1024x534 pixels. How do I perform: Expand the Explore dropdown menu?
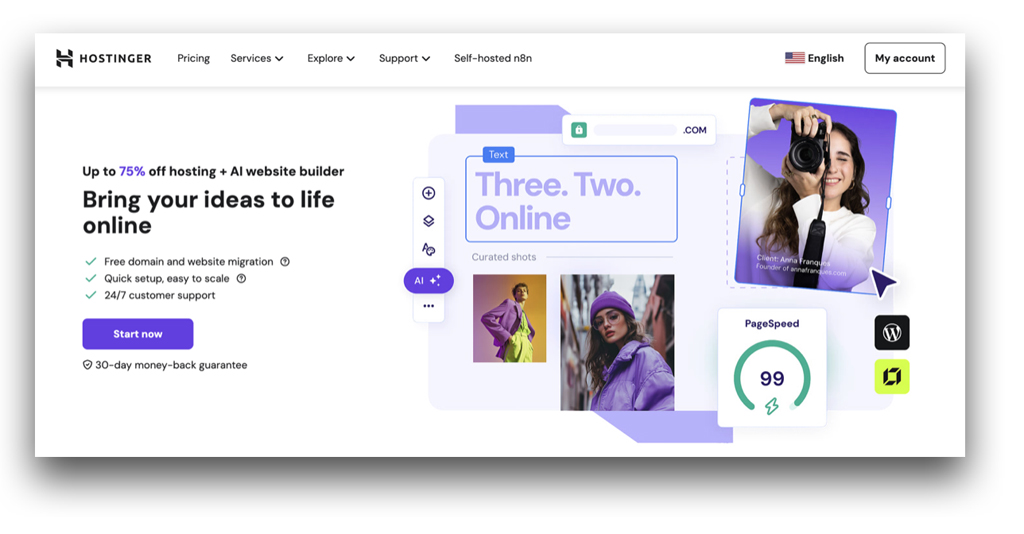coord(331,58)
